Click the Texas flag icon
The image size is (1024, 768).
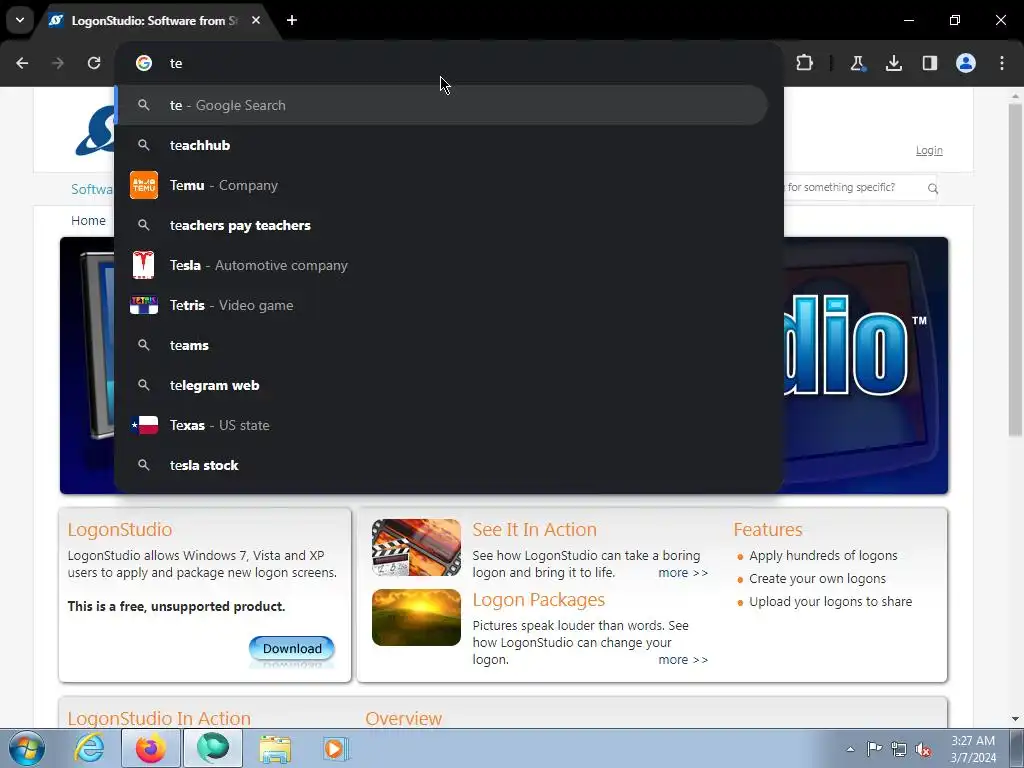pyautogui.click(x=144, y=425)
